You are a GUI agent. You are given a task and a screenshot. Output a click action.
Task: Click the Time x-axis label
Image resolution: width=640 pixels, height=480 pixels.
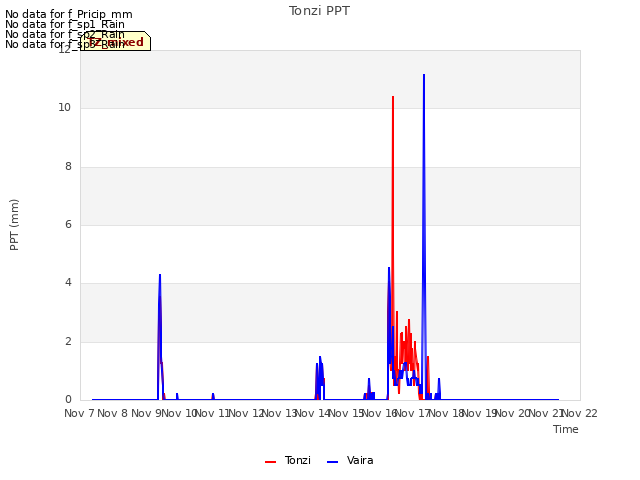[566, 429]
